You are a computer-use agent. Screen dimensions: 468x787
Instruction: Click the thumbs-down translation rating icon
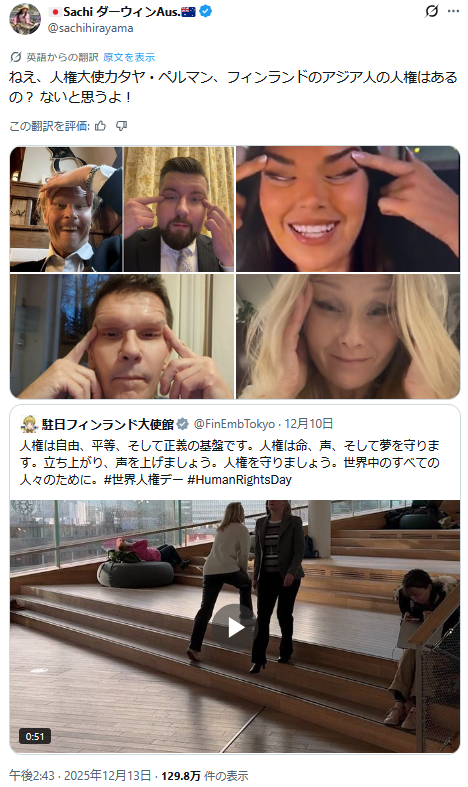pos(122,126)
